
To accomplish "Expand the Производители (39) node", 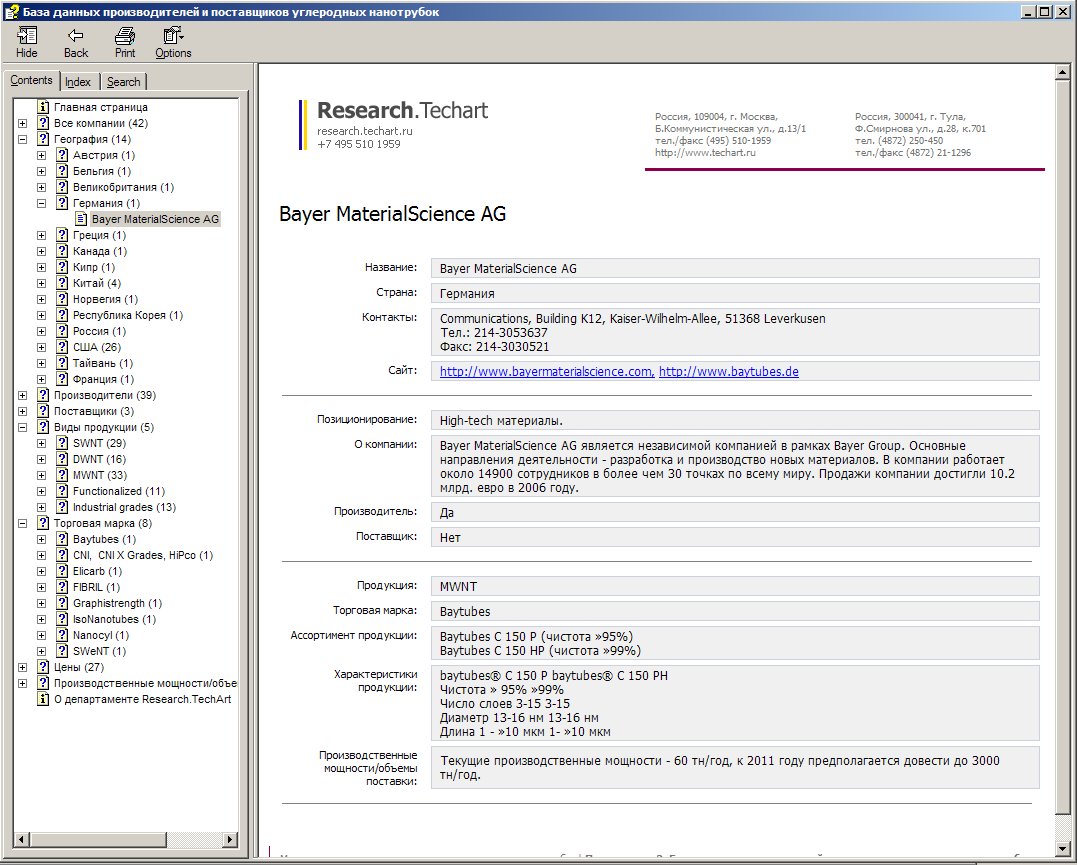I will (x=23, y=395).
